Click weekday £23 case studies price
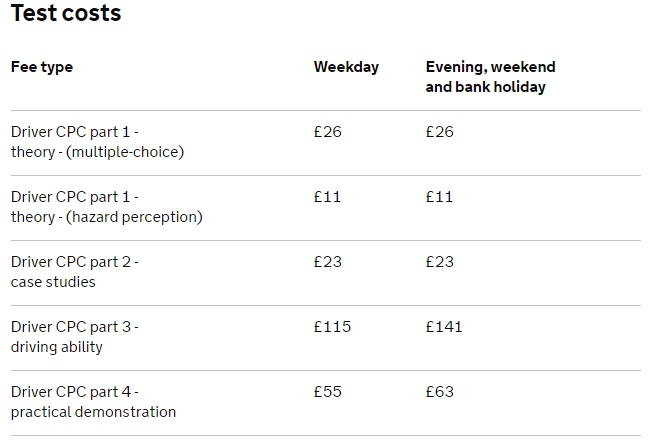 point(327,262)
